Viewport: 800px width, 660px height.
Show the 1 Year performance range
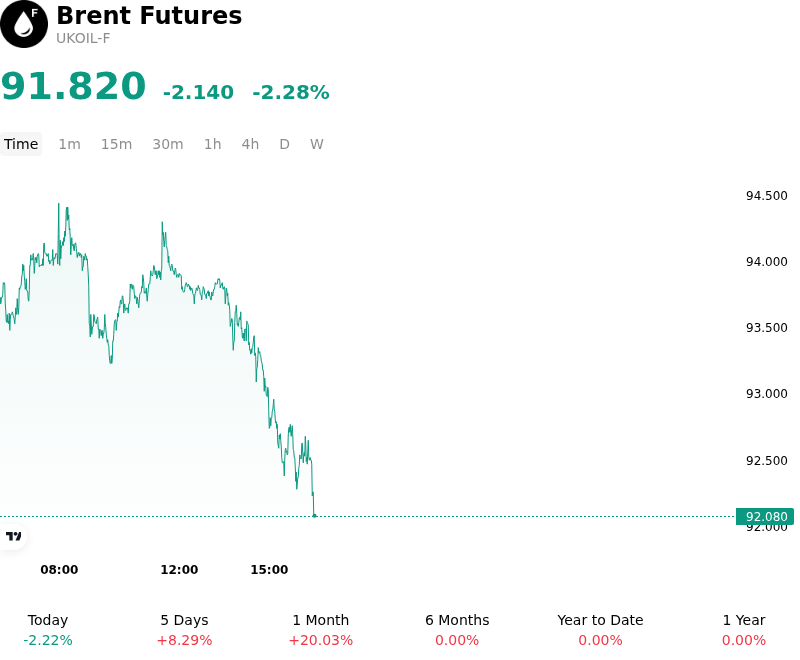click(x=744, y=630)
